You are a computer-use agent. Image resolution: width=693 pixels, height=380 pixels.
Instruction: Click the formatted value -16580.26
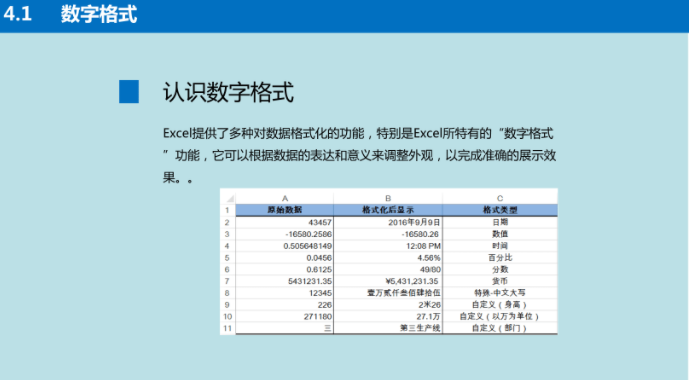pos(388,234)
